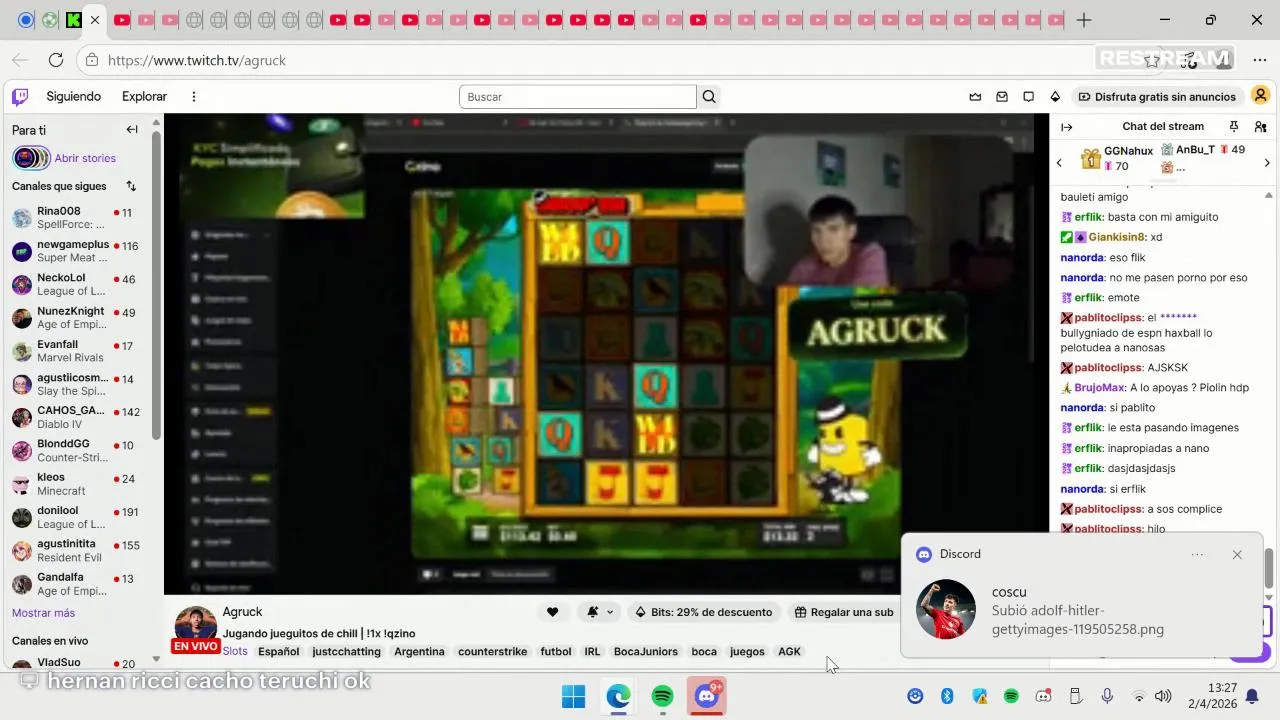Select the justcchatting tag
The height and width of the screenshot is (720, 1280).
347,652
